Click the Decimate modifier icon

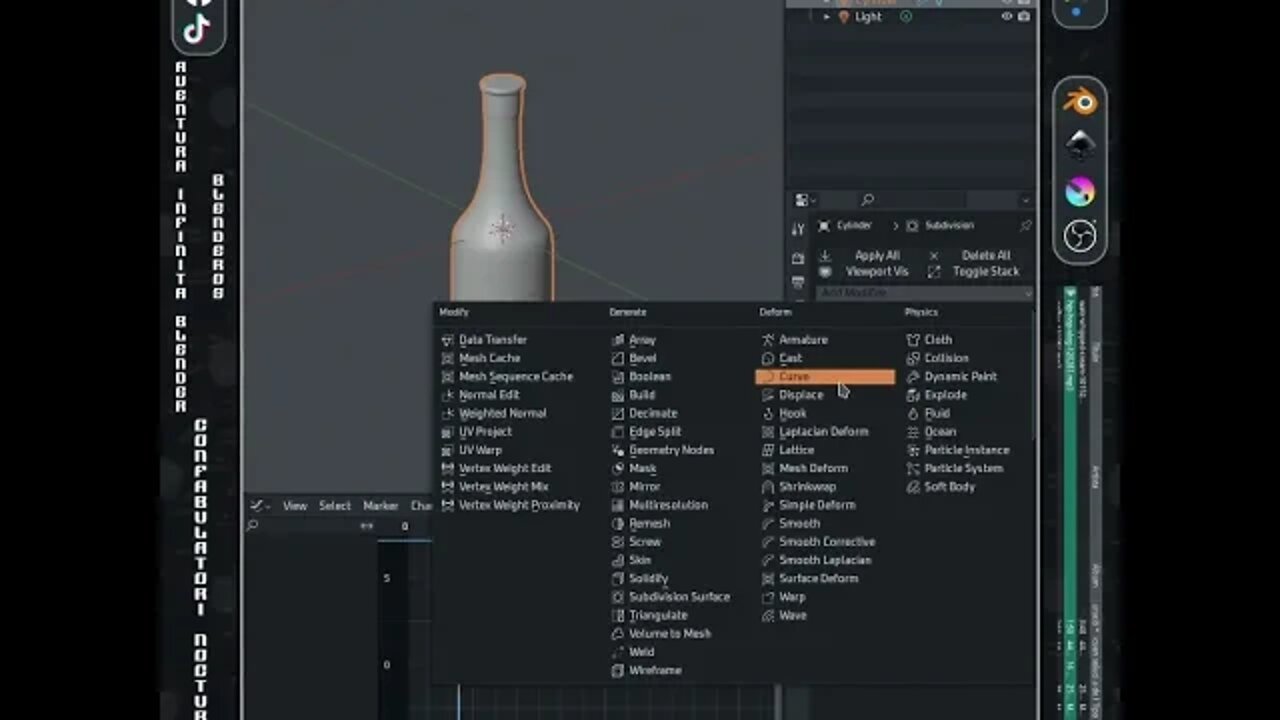coord(618,413)
